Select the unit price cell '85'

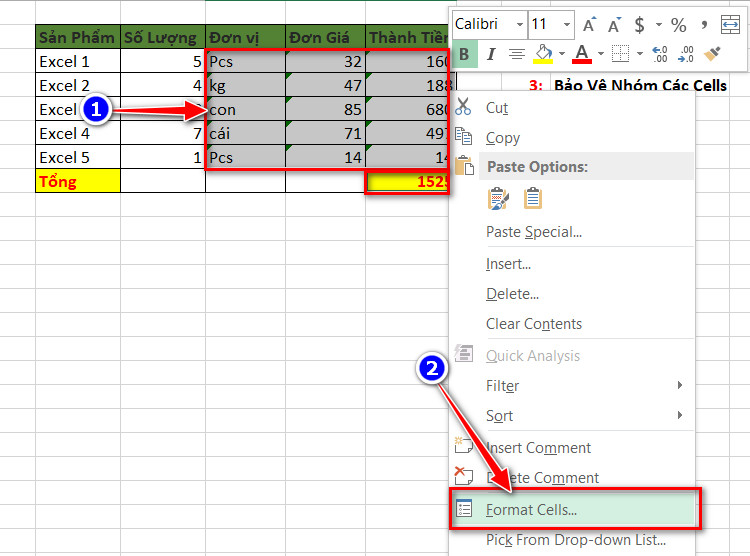(x=325, y=109)
